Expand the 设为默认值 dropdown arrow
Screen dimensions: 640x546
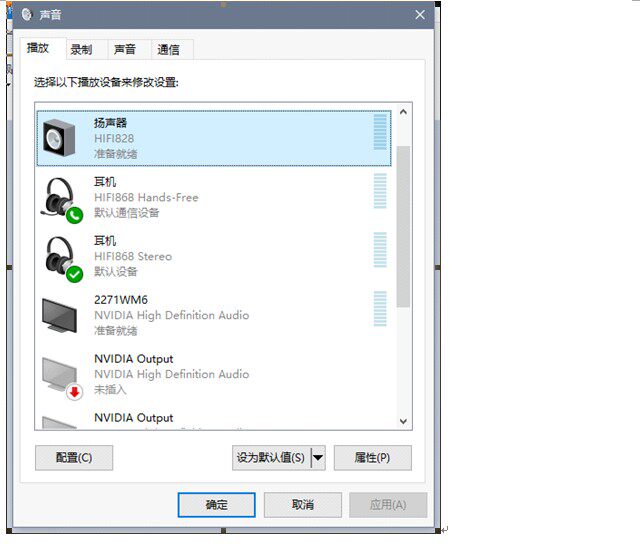tap(318, 457)
